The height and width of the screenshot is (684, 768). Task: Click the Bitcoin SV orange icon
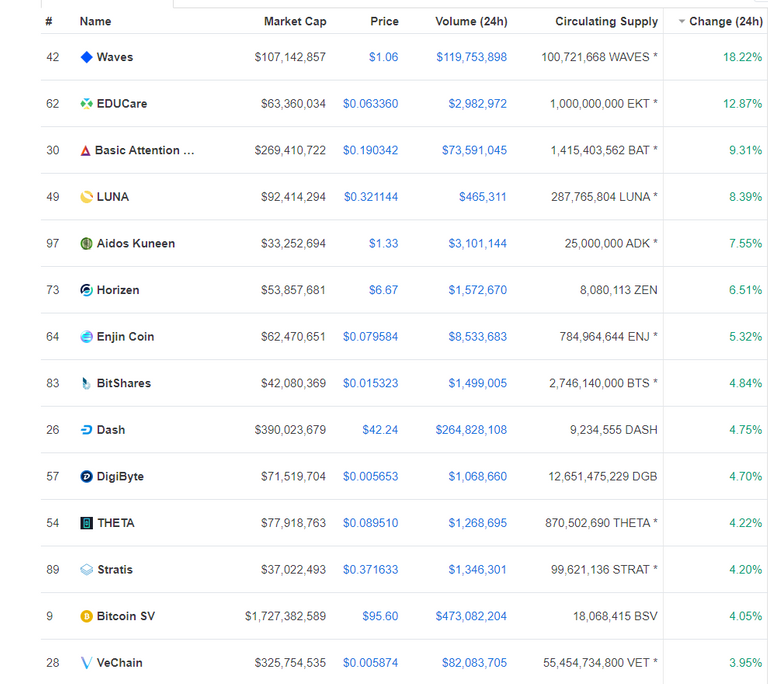click(x=86, y=616)
